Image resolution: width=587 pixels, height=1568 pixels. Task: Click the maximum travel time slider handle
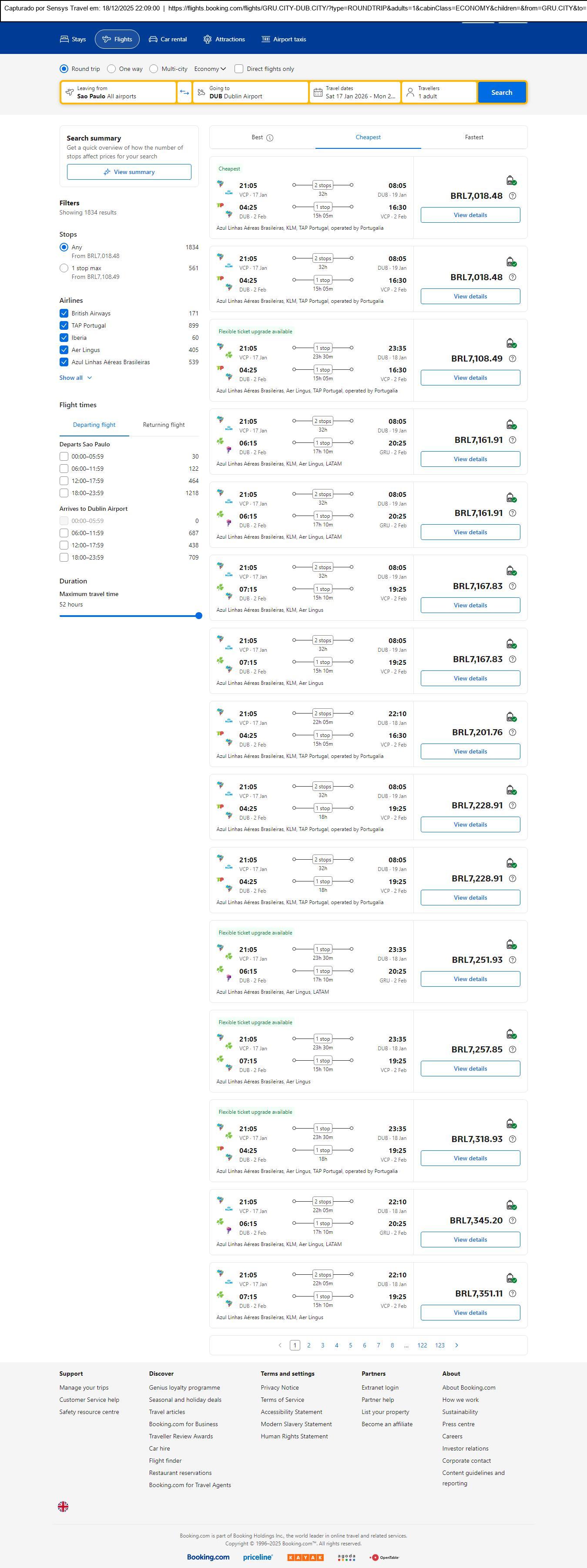pyautogui.click(x=198, y=616)
